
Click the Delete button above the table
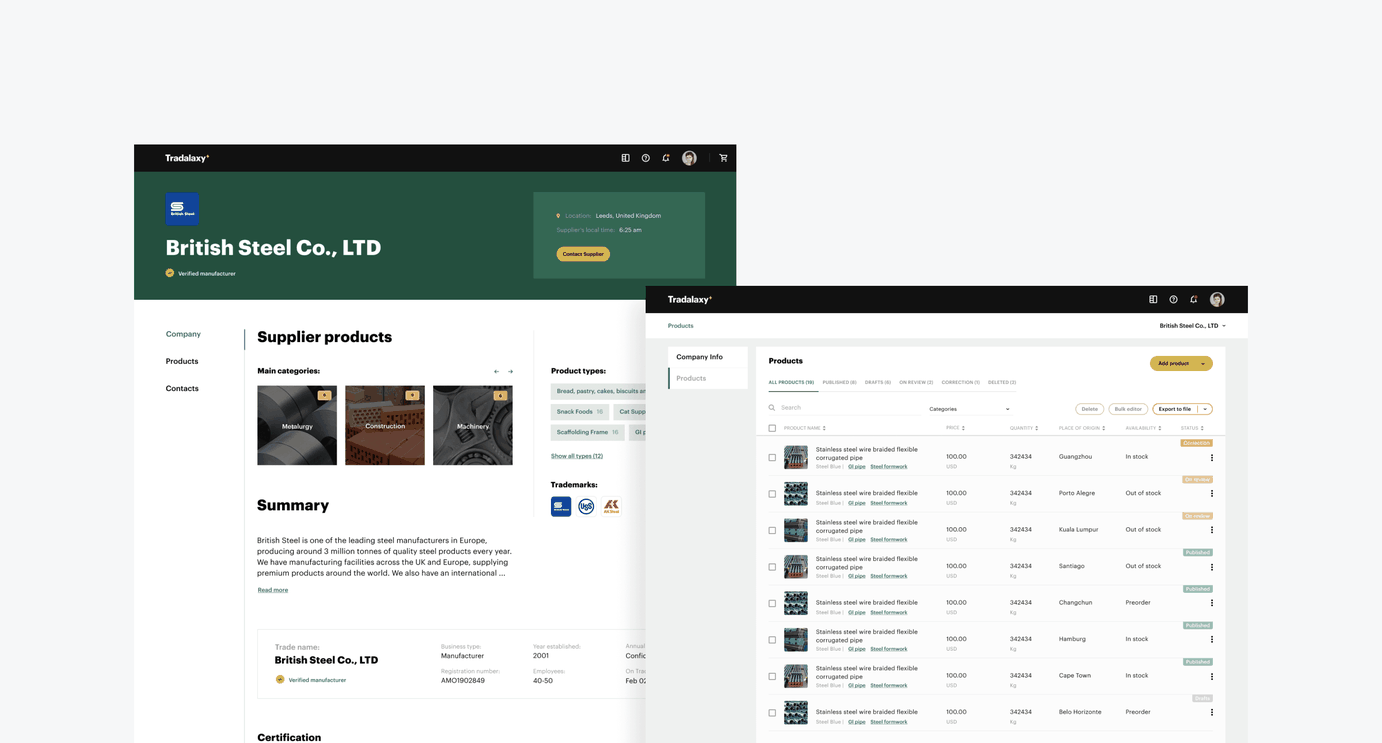coord(1090,409)
